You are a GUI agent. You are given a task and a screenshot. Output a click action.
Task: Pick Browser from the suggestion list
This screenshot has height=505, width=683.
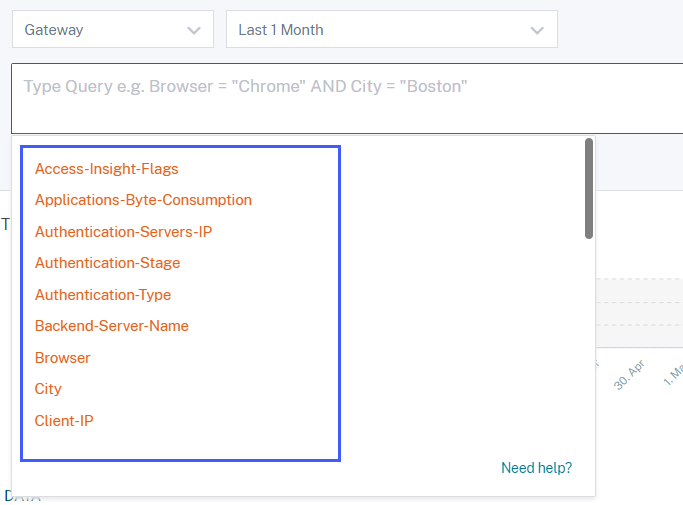point(63,358)
